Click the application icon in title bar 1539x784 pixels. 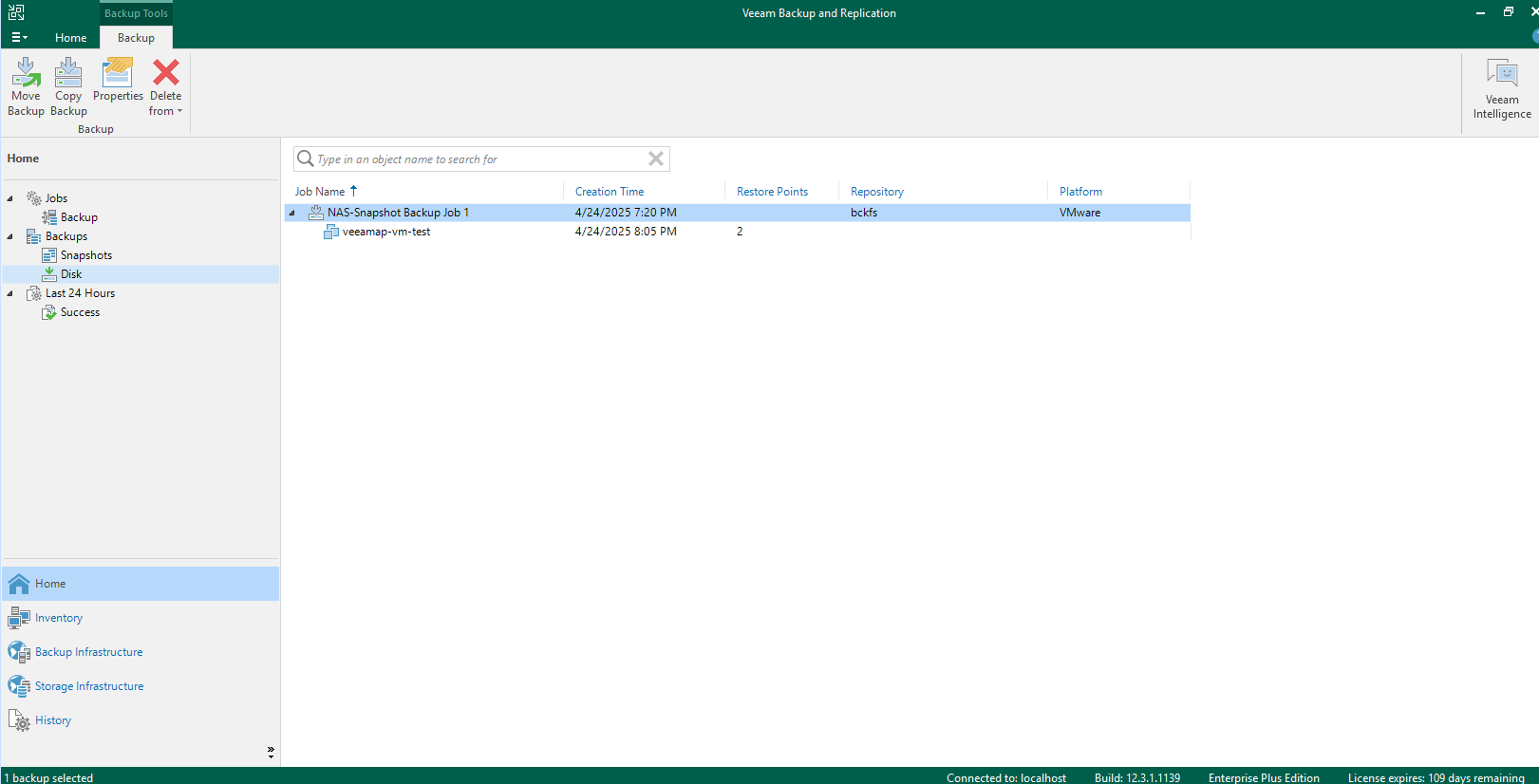click(x=16, y=12)
